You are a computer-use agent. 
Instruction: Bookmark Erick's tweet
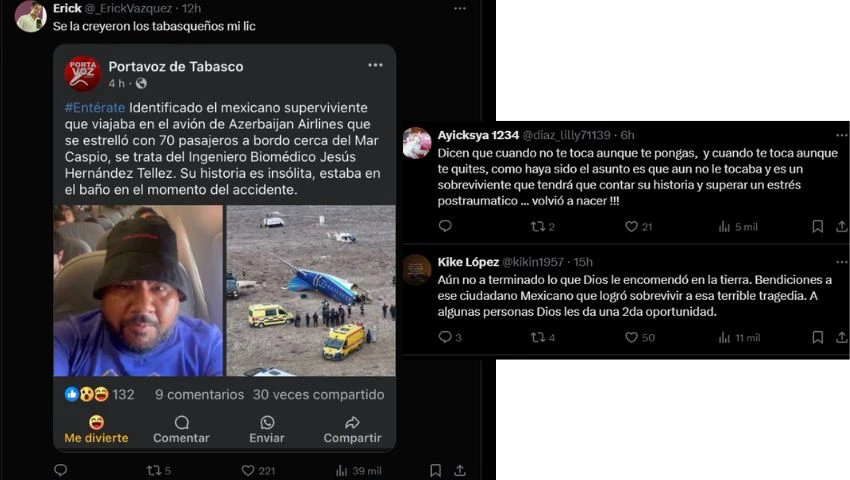435,470
